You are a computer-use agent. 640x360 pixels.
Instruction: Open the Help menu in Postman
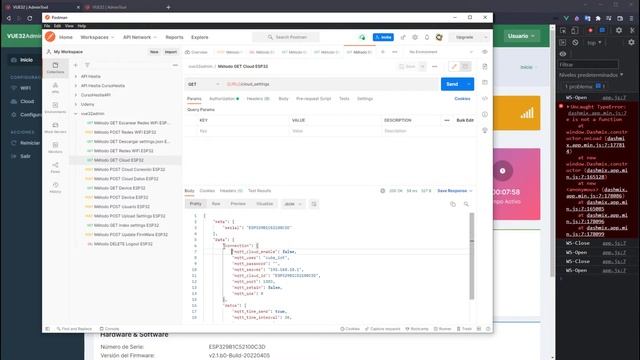click(82, 26)
